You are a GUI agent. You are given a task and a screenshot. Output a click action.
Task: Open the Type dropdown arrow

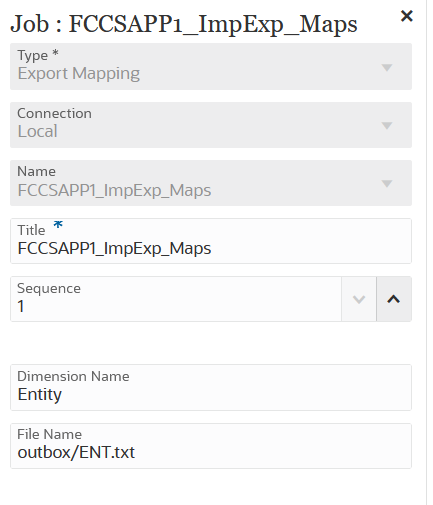tap(387, 68)
